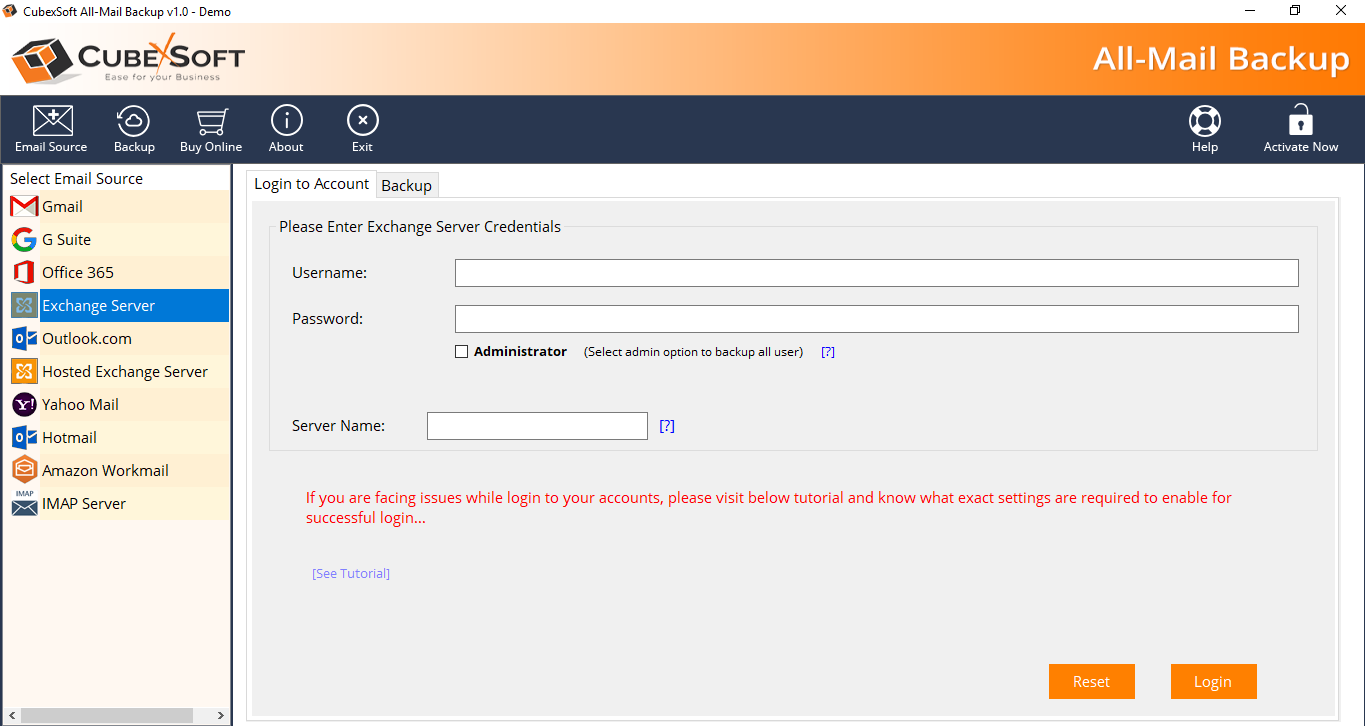Open the Help lifebuoy icon

(x=1205, y=121)
